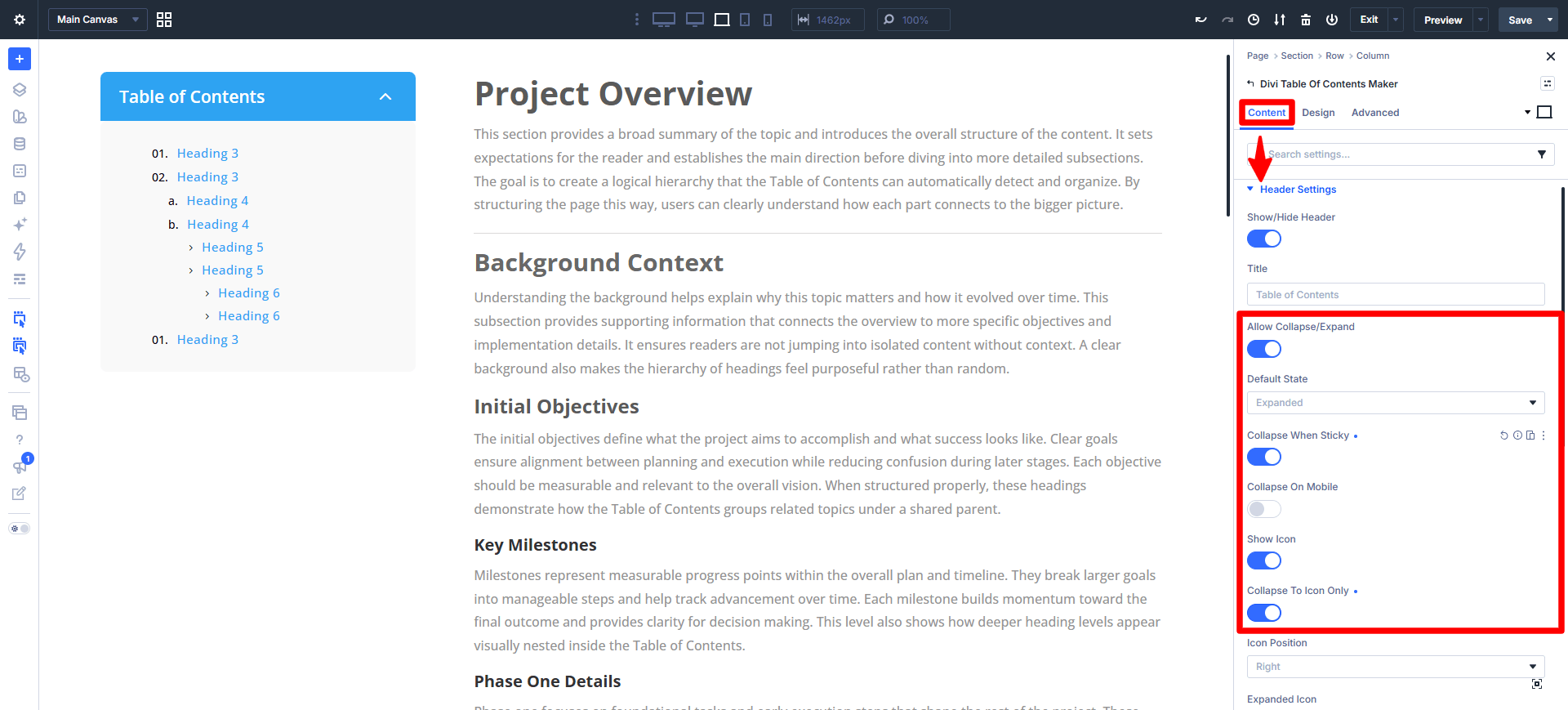Toggle the Show Icon switch
The width and height of the screenshot is (1568, 710).
pos(1264,560)
